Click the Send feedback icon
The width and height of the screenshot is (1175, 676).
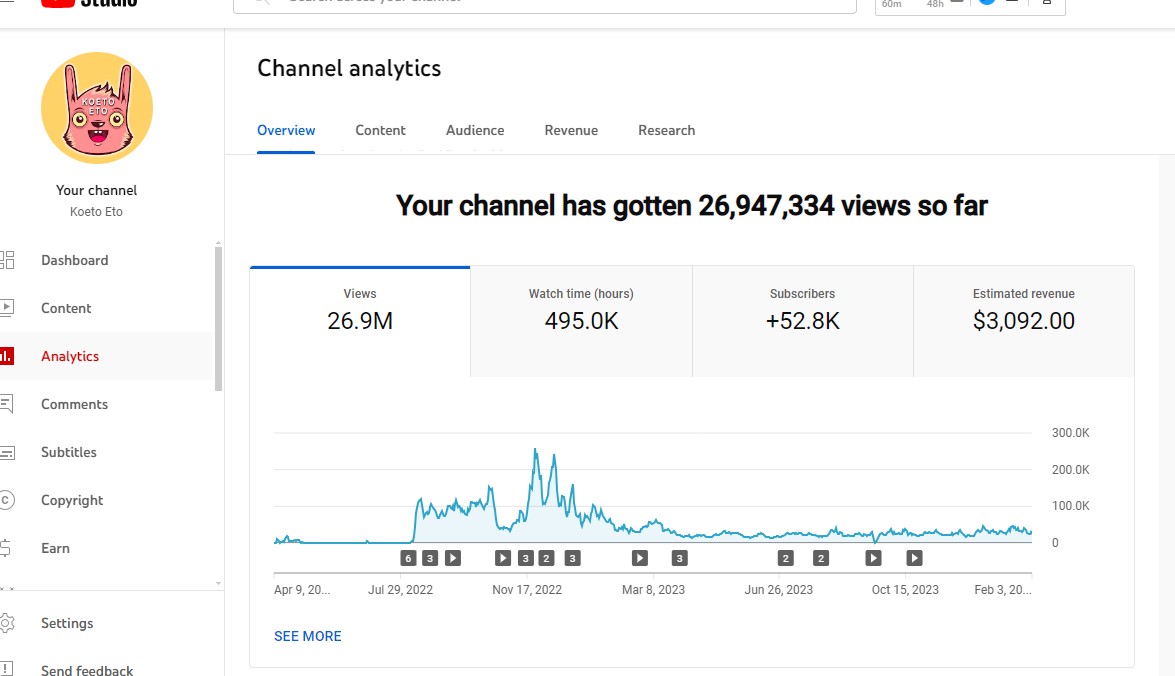point(7,669)
